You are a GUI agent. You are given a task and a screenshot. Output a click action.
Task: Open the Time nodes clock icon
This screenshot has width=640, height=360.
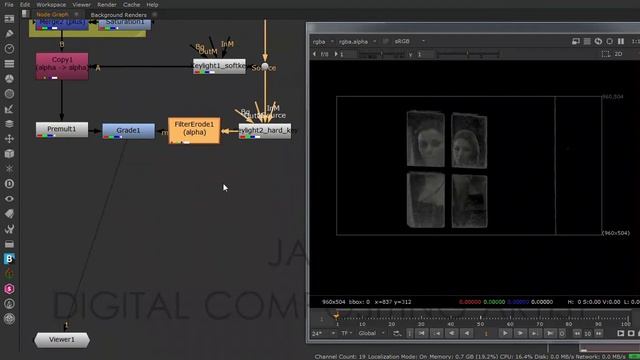9,49
